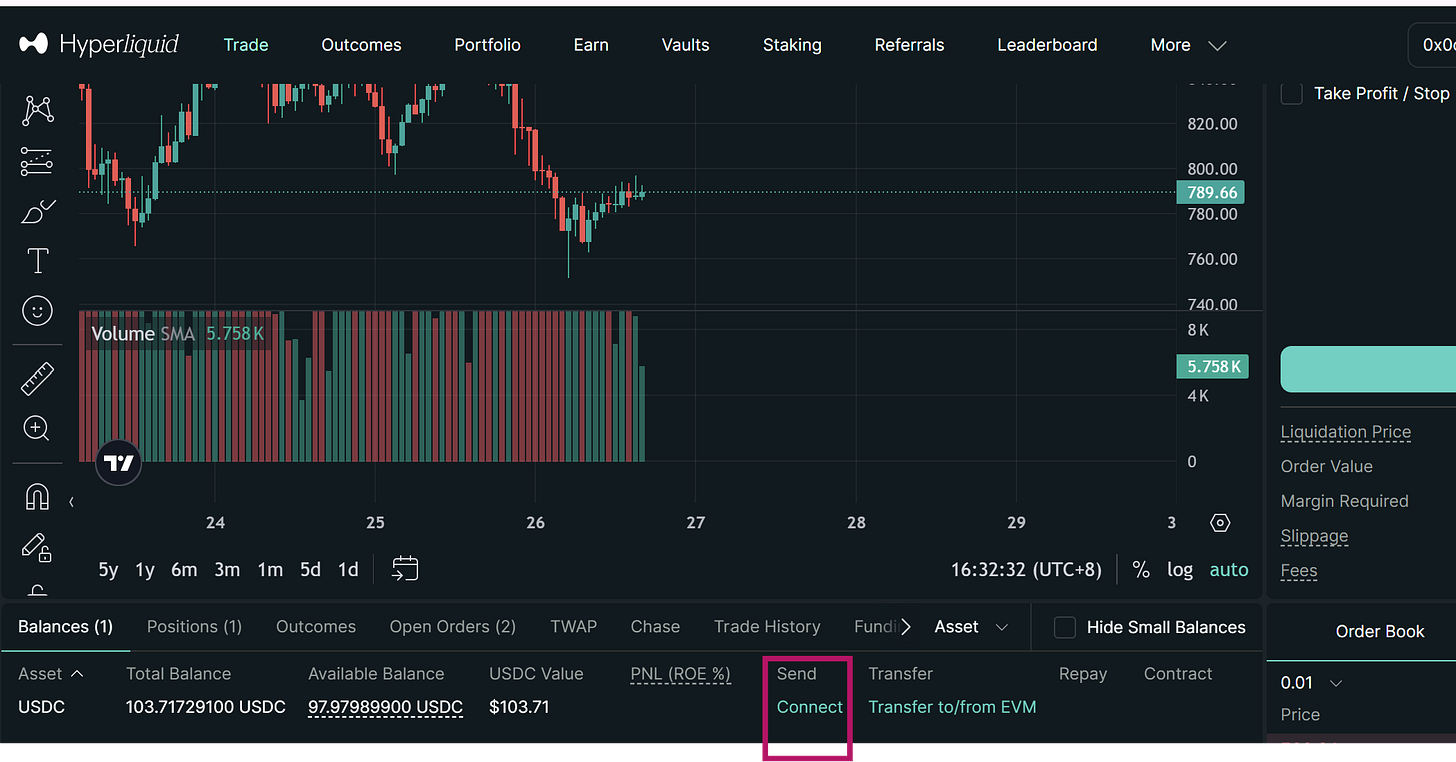Click Transfer to/from EVM link

(952, 707)
